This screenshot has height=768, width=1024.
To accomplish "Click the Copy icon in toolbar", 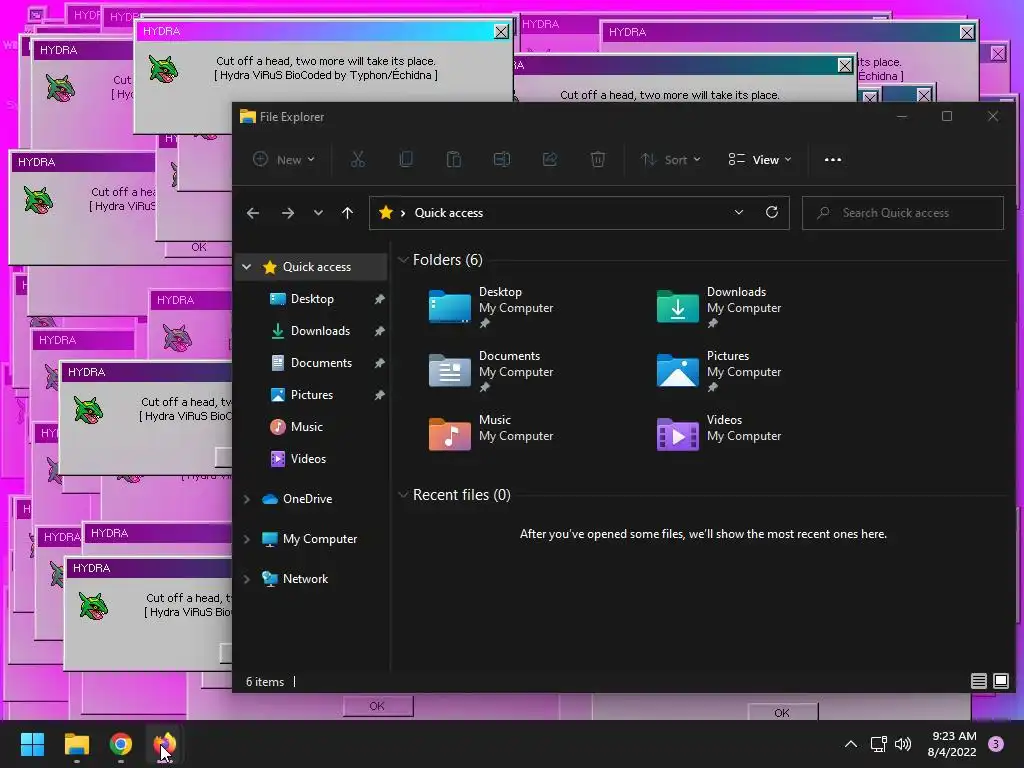I will (406, 159).
